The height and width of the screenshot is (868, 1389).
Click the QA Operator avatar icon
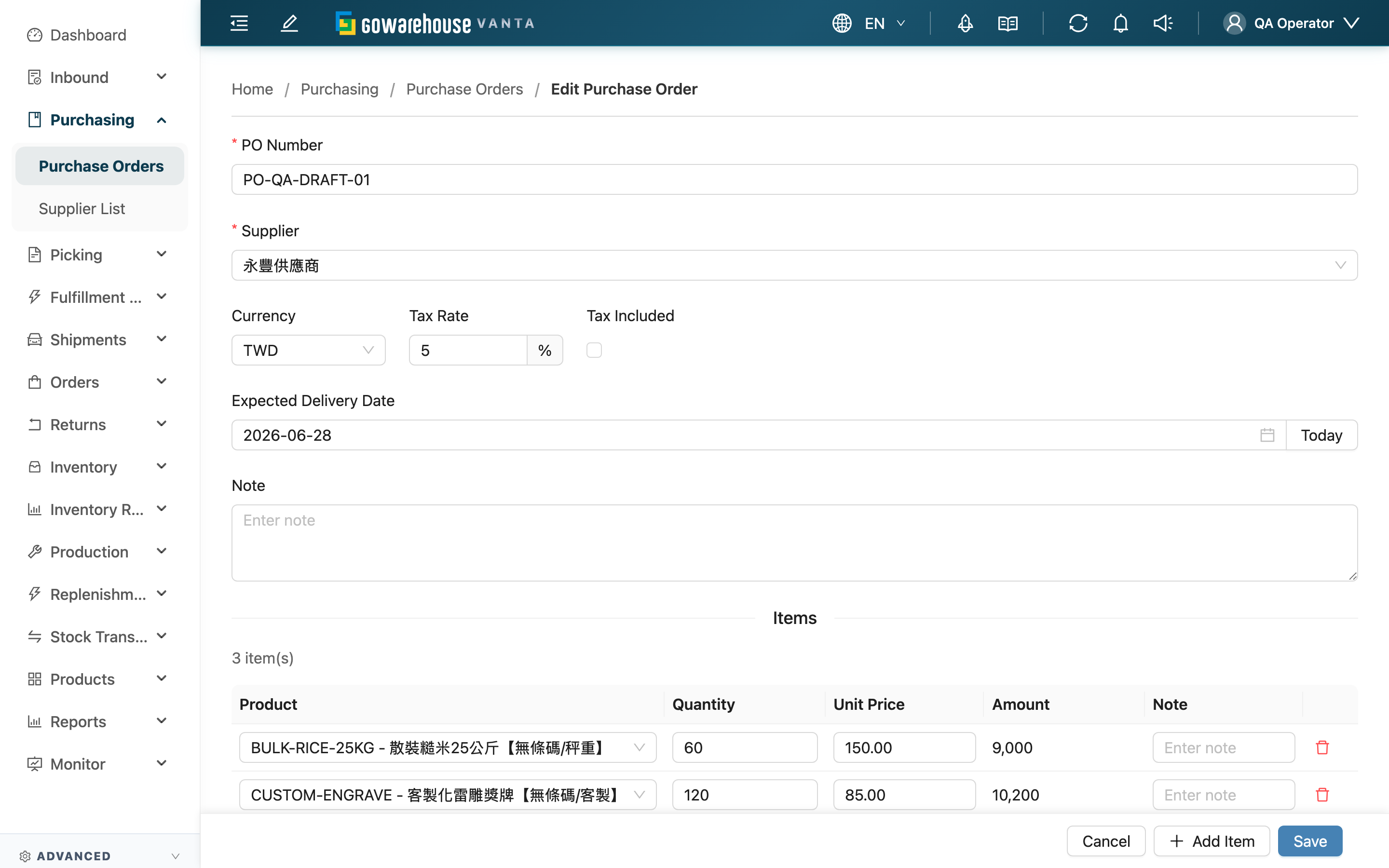(1234, 23)
